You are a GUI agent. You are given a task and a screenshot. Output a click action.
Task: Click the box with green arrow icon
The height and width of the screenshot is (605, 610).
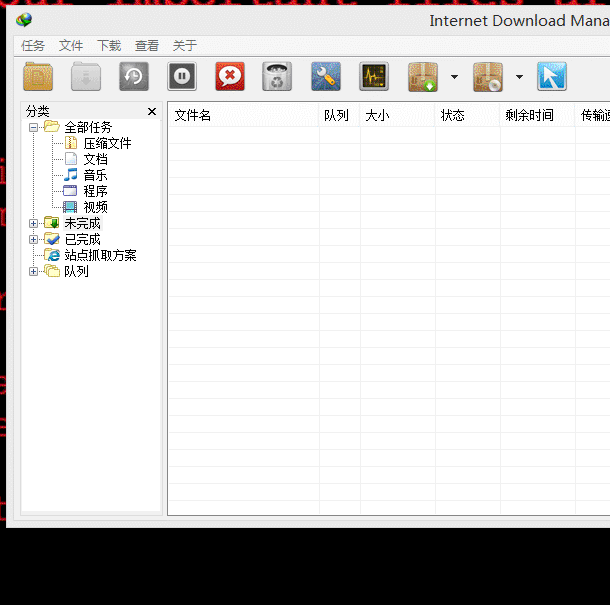click(423, 77)
